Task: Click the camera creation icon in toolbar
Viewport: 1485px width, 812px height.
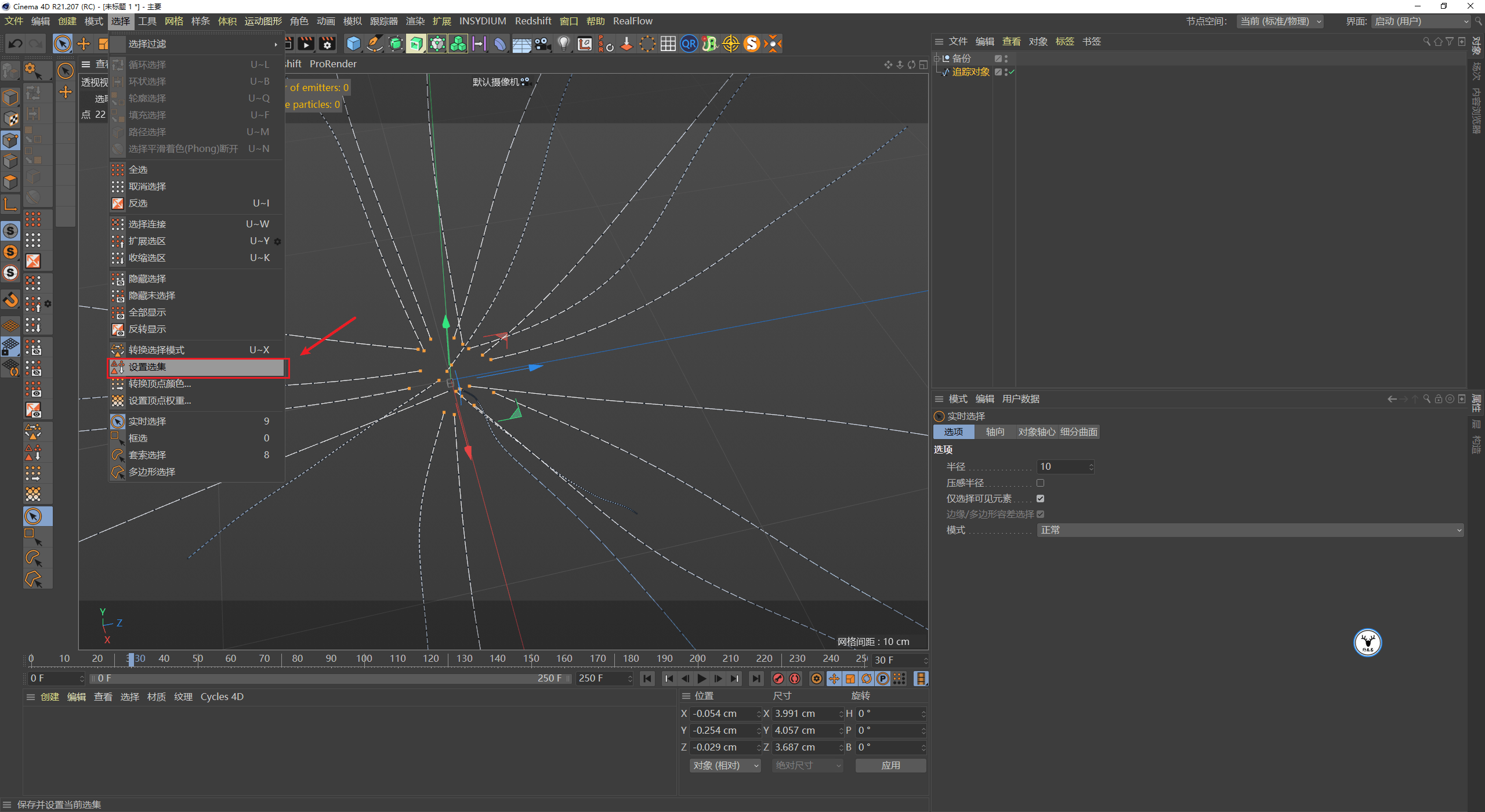Action: pos(542,43)
